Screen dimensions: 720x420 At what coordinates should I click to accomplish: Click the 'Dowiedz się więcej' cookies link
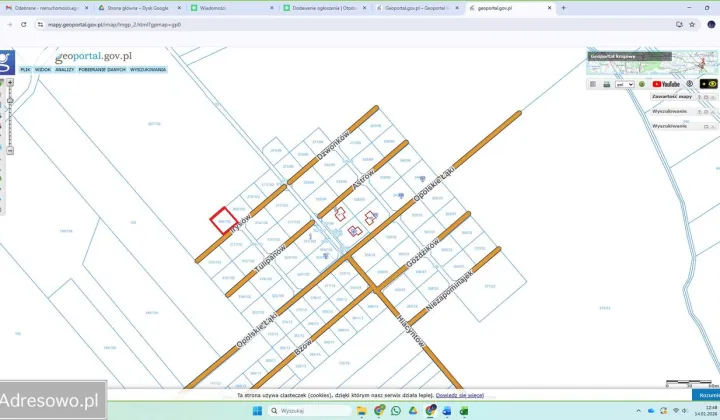[460, 396]
